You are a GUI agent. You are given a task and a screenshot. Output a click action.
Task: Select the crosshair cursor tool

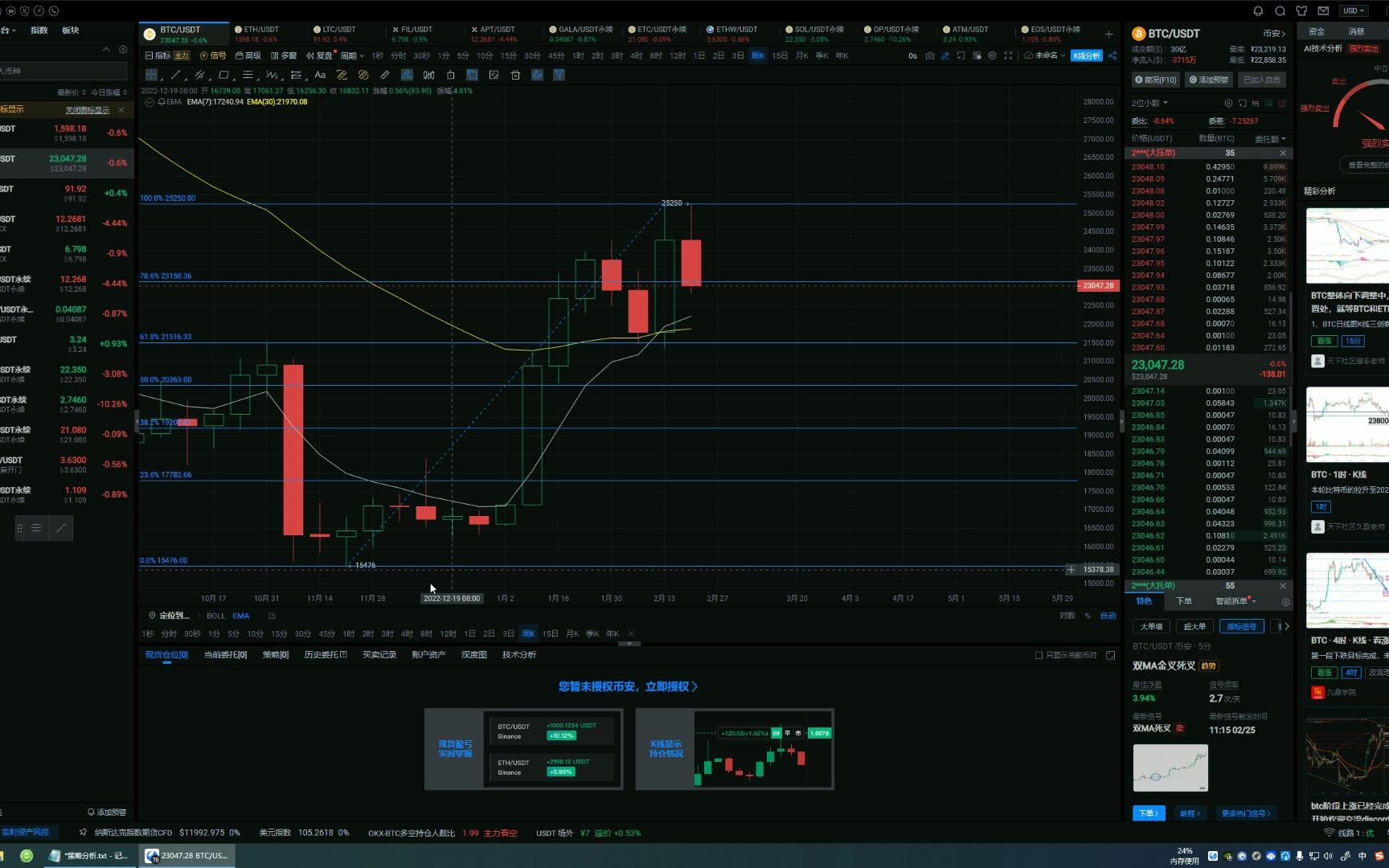coord(151,75)
